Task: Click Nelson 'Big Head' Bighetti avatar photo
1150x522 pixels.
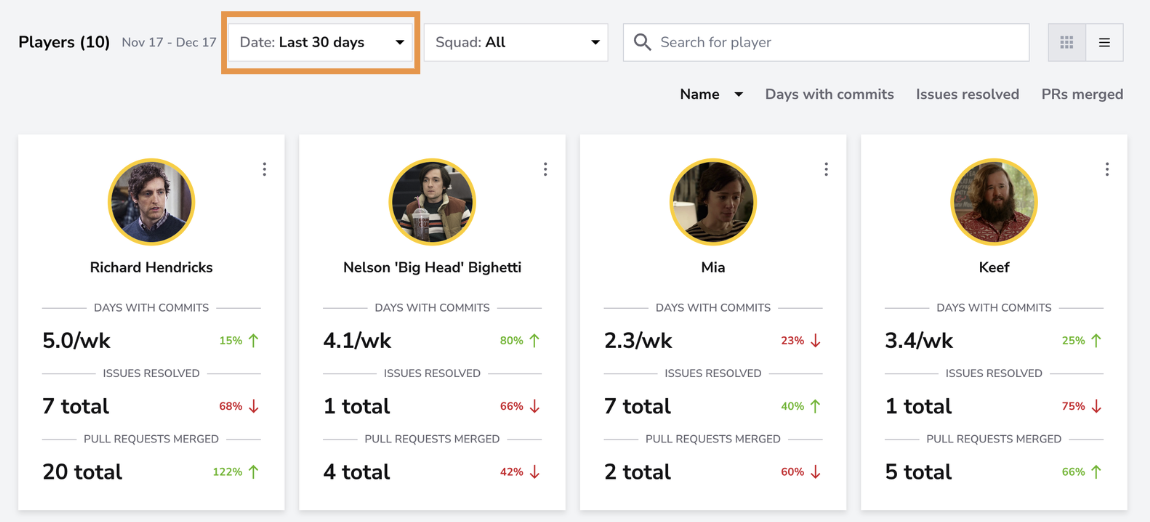Action: pyautogui.click(x=432, y=202)
